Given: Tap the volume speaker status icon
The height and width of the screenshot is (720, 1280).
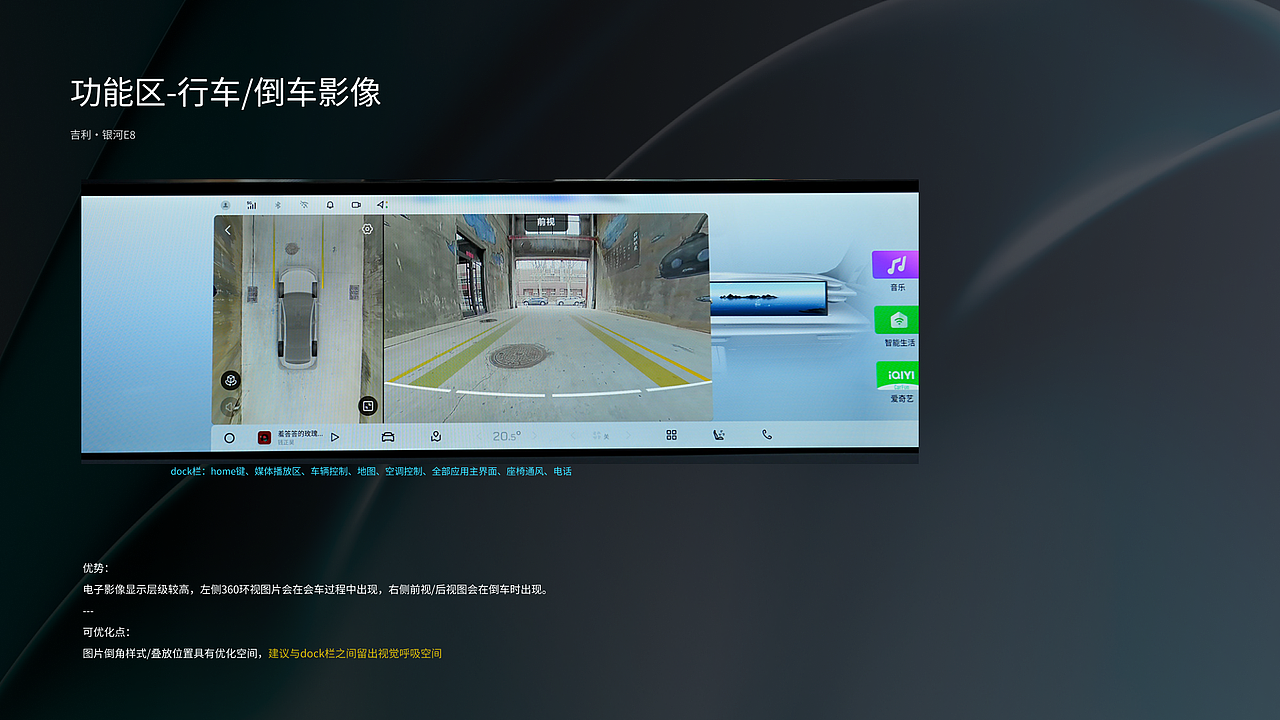Looking at the screenshot, I should tap(381, 205).
